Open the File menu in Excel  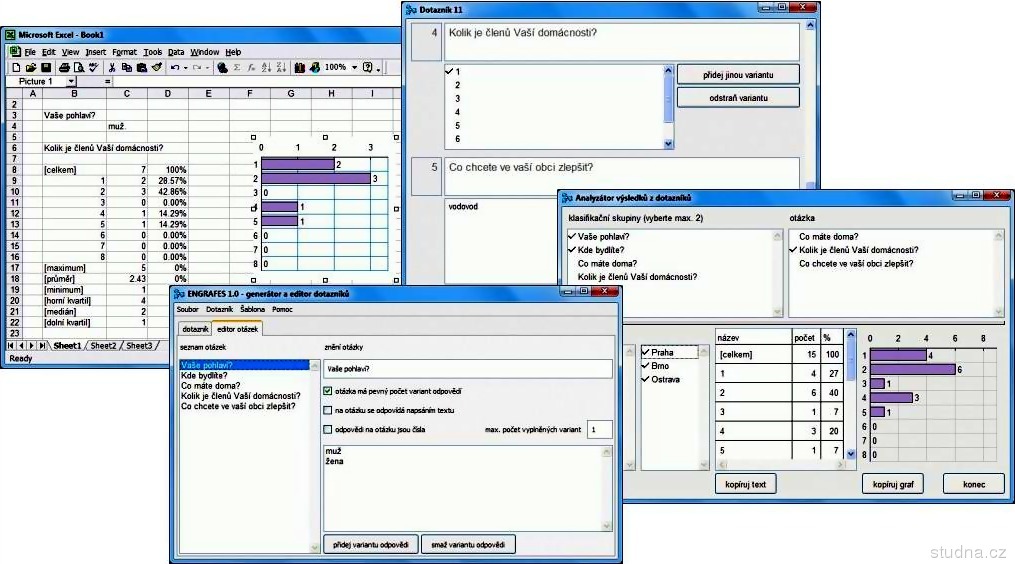(30, 52)
